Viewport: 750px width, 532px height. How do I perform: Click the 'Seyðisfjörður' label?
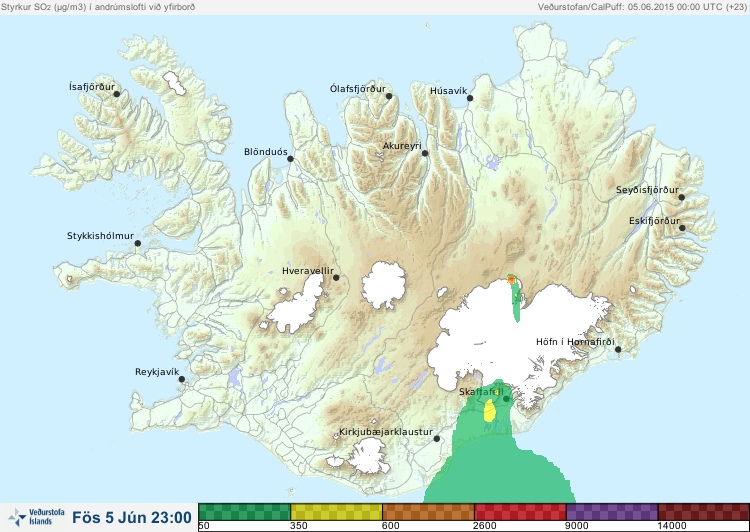(x=647, y=190)
